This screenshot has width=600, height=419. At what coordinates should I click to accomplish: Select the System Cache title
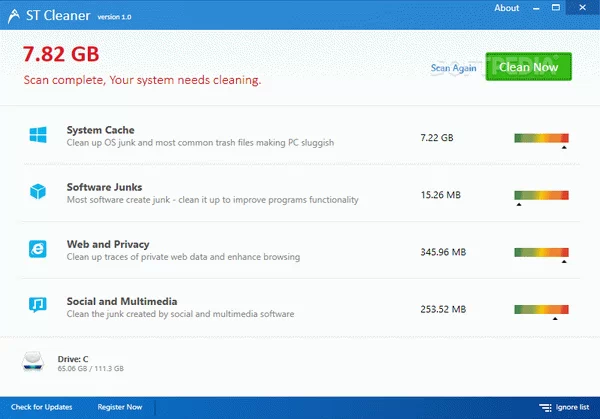pos(100,130)
